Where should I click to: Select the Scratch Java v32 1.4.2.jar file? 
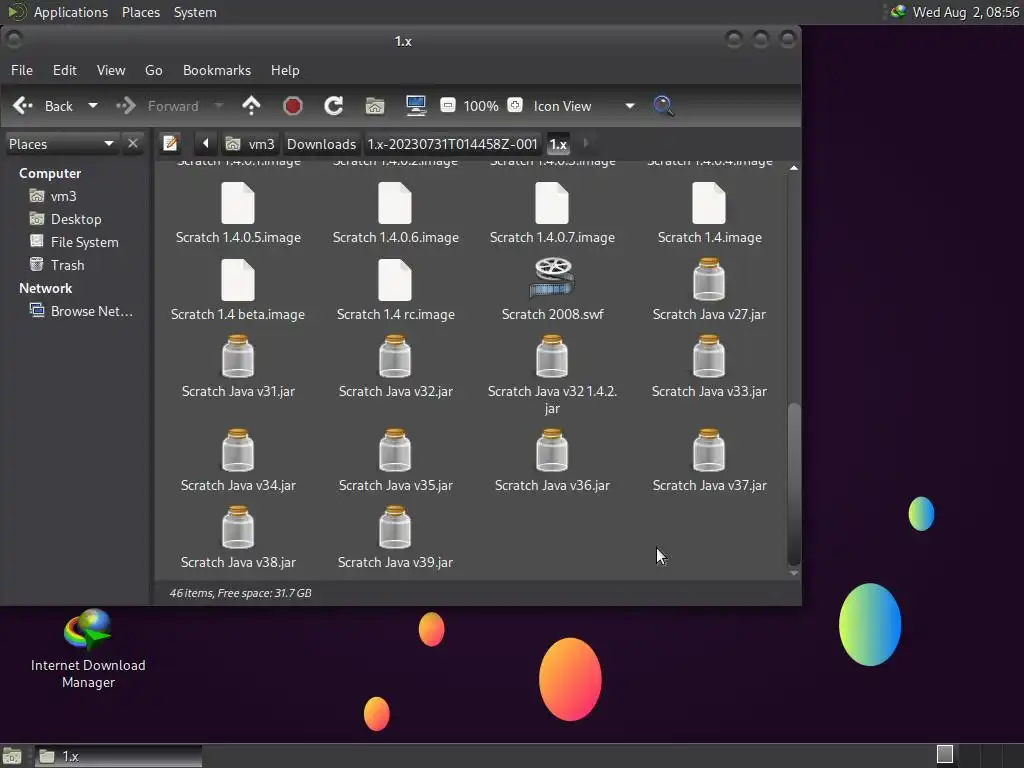coord(552,376)
